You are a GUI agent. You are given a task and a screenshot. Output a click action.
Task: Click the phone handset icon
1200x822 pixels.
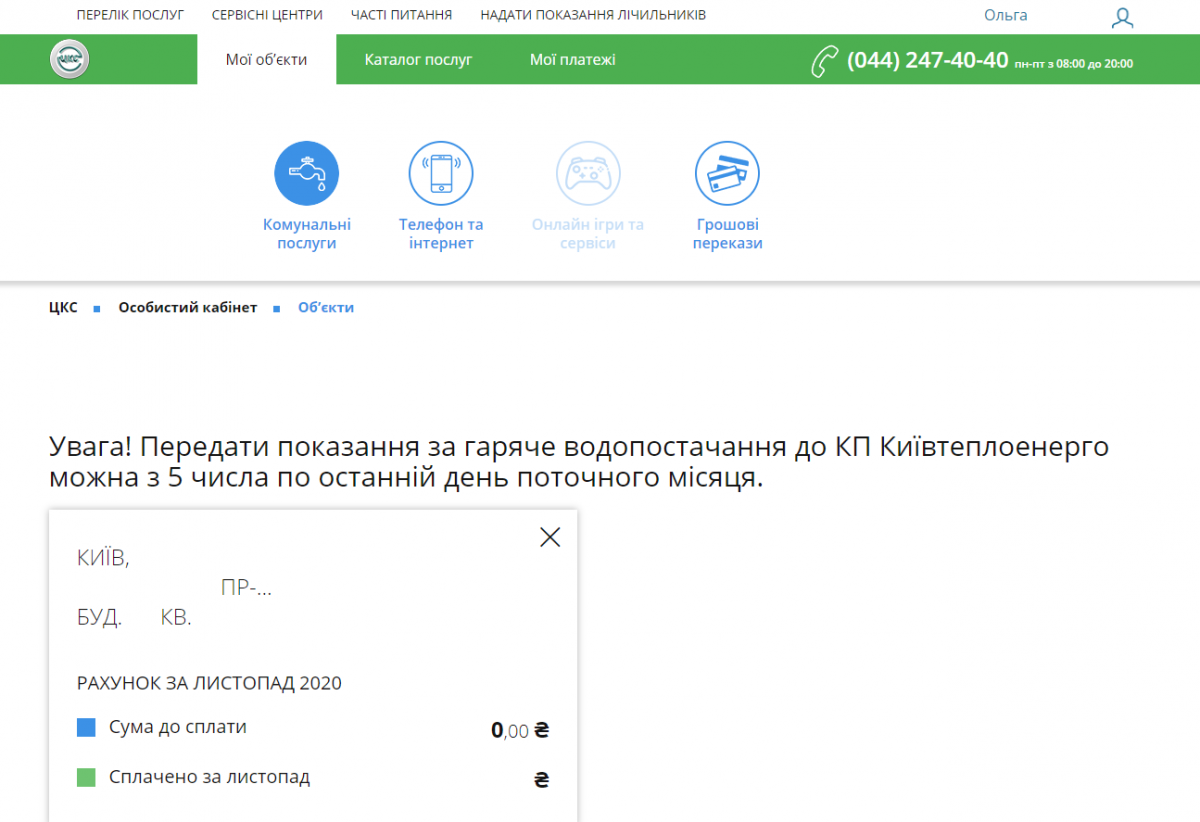825,61
